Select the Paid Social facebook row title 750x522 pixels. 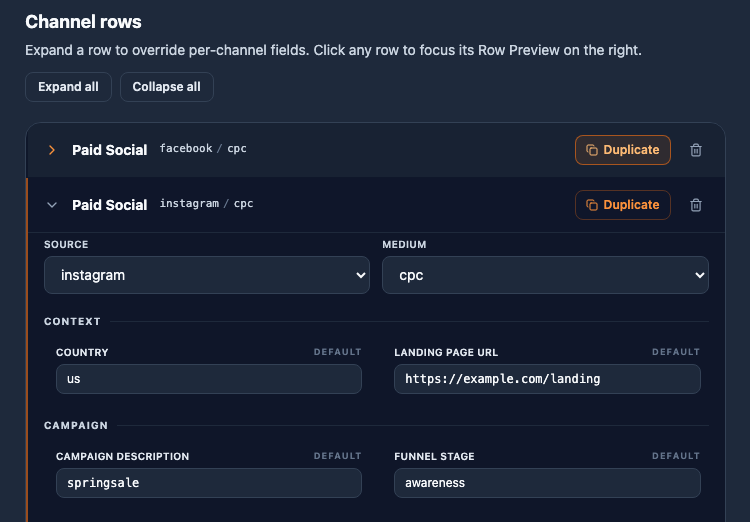[x=110, y=150]
